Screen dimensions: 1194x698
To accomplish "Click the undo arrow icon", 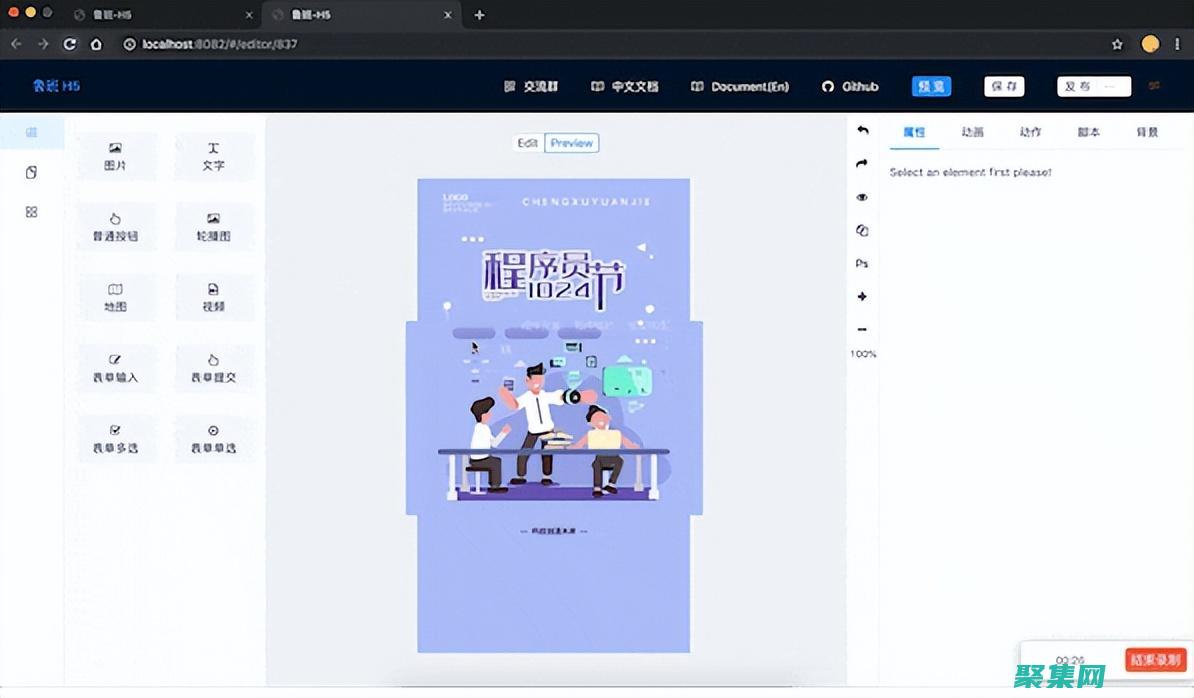I will point(862,131).
